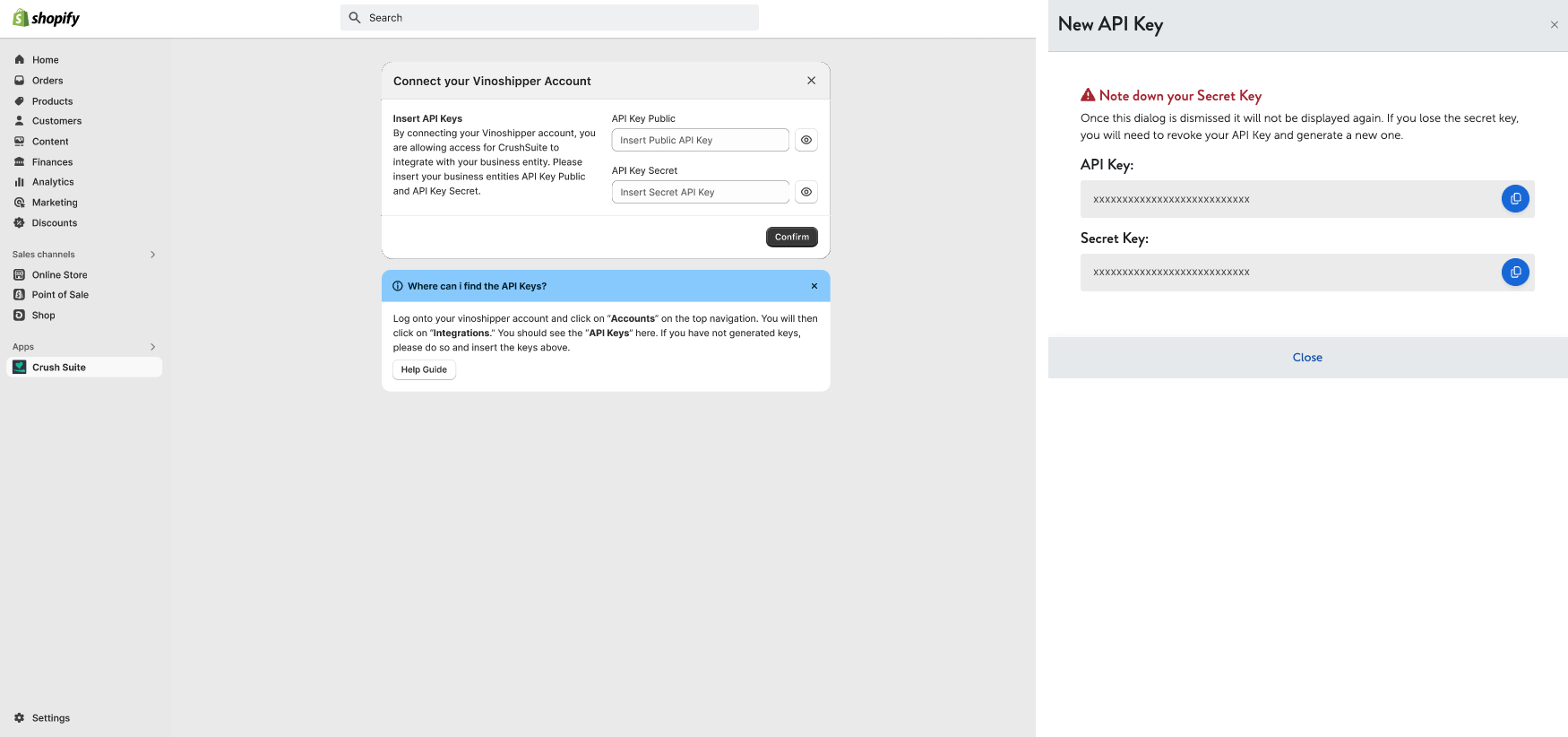Click the Marketing target icon
The width and height of the screenshot is (1568, 737).
tap(20, 203)
